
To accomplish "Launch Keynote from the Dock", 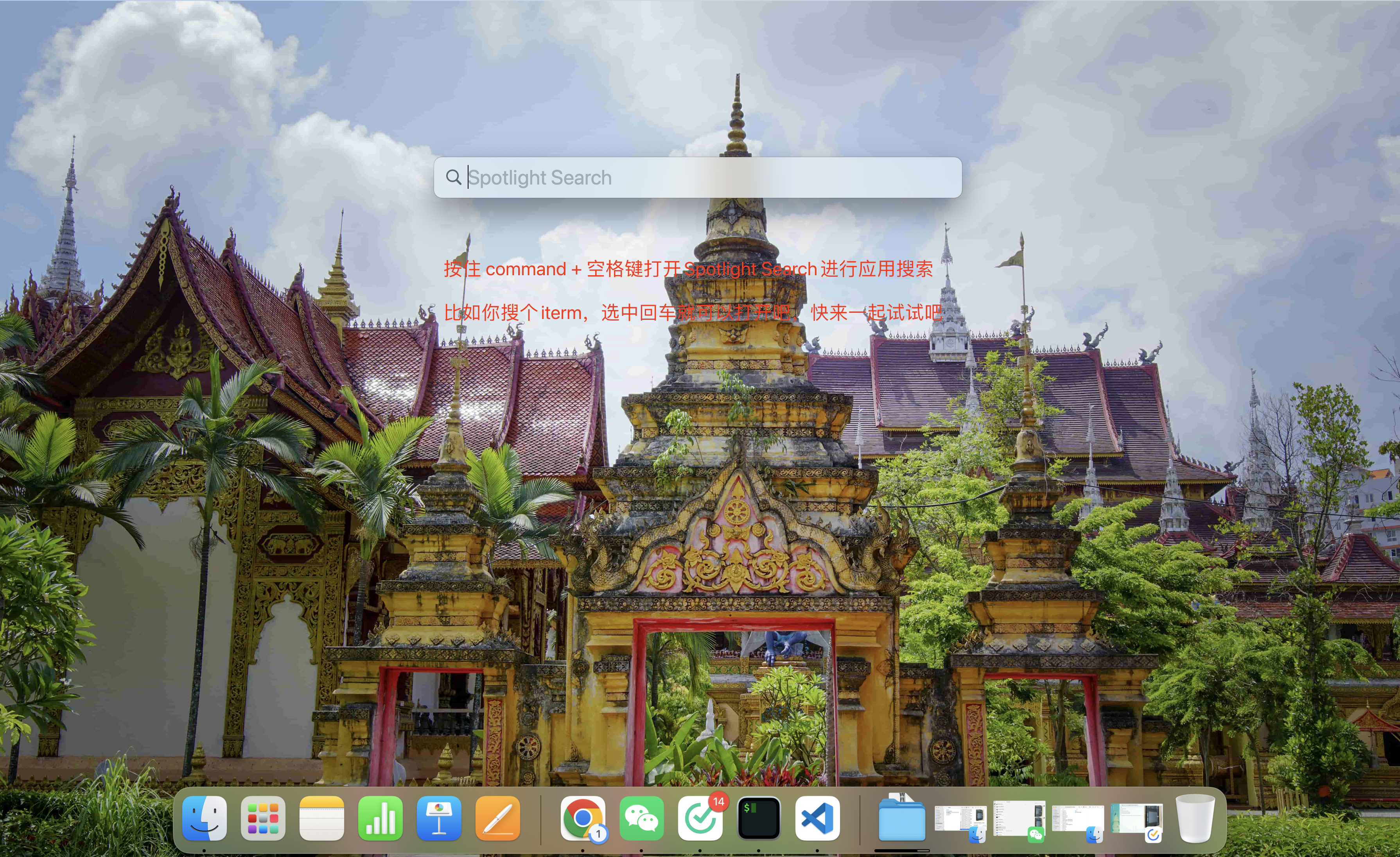I will coord(439,818).
